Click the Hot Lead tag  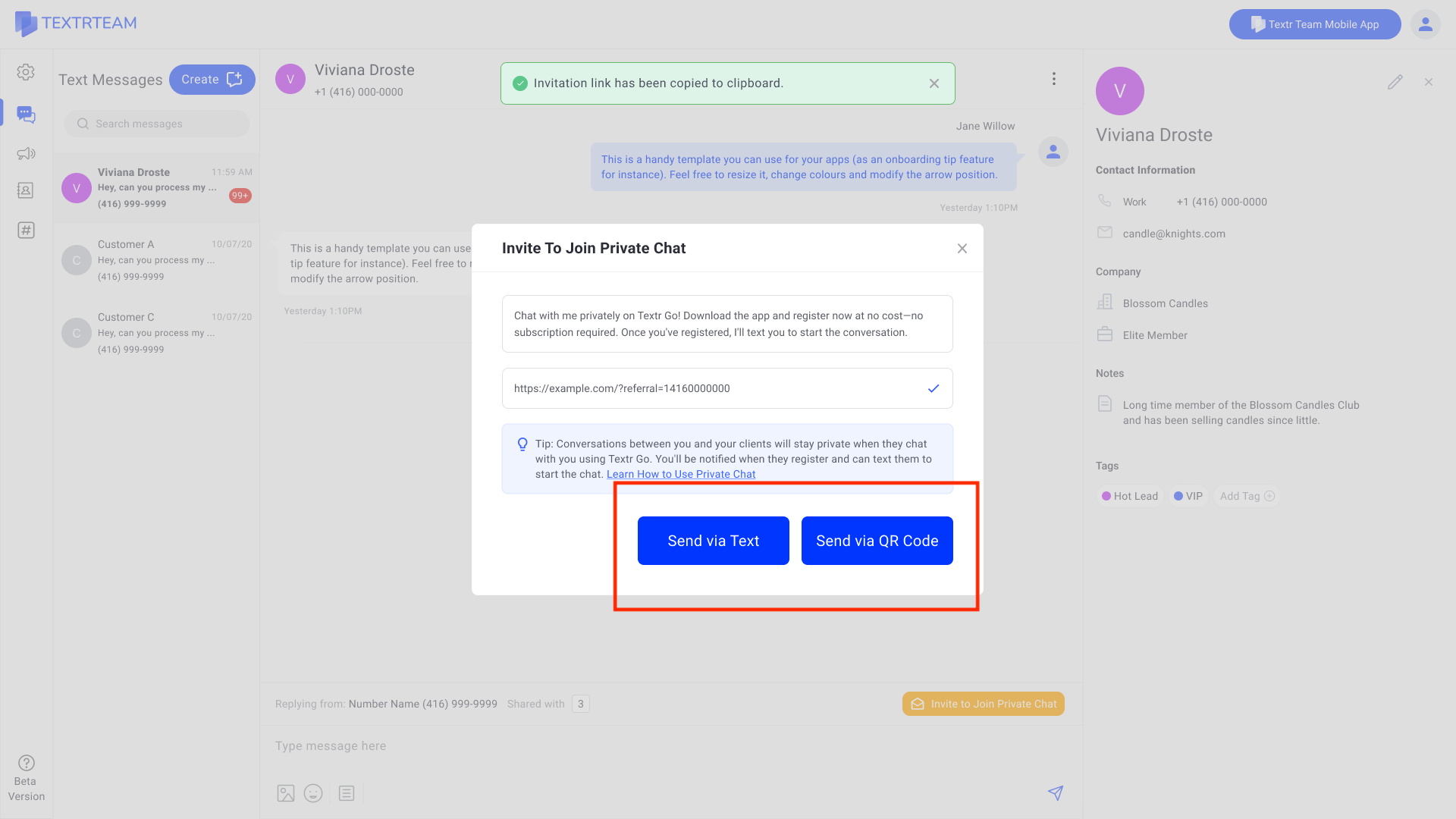[1130, 496]
